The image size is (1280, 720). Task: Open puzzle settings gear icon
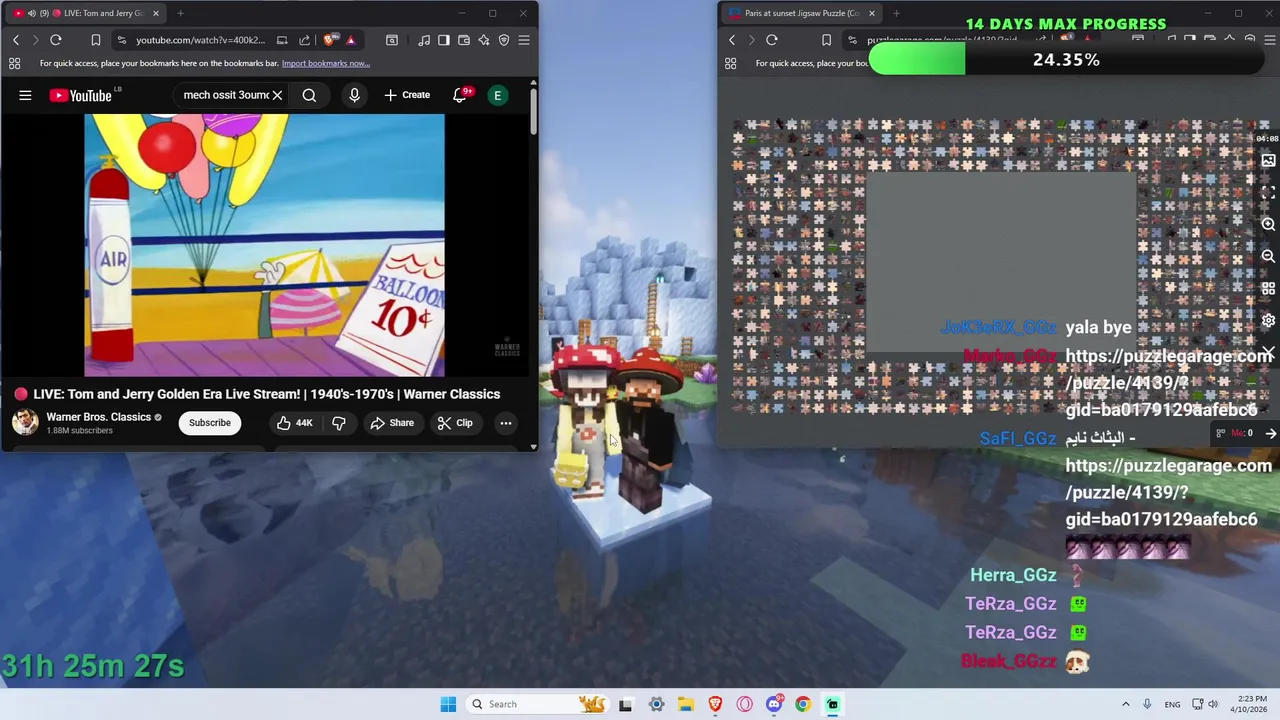pyautogui.click(x=1268, y=320)
